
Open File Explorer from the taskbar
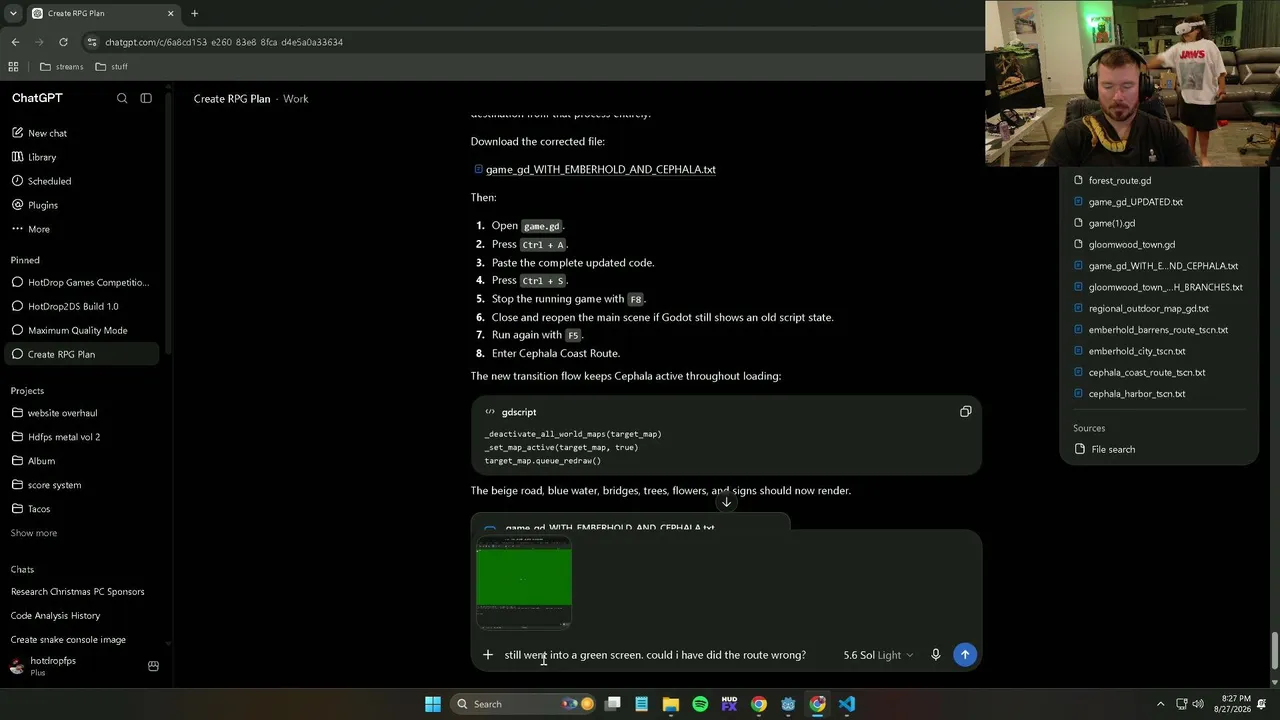pyautogui.click(x=671, y=704)
